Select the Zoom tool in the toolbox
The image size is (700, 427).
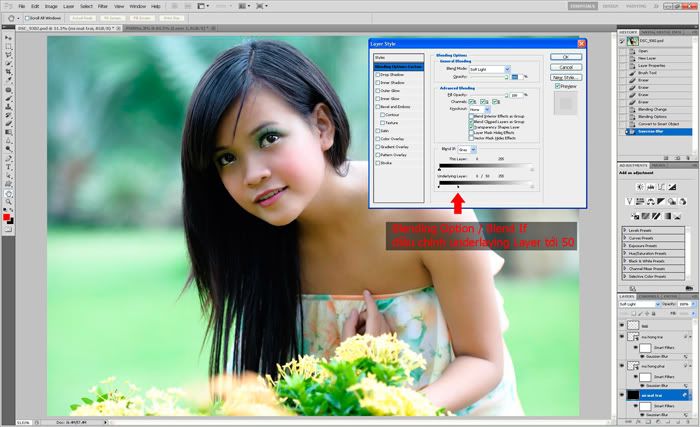pos(8,194)
